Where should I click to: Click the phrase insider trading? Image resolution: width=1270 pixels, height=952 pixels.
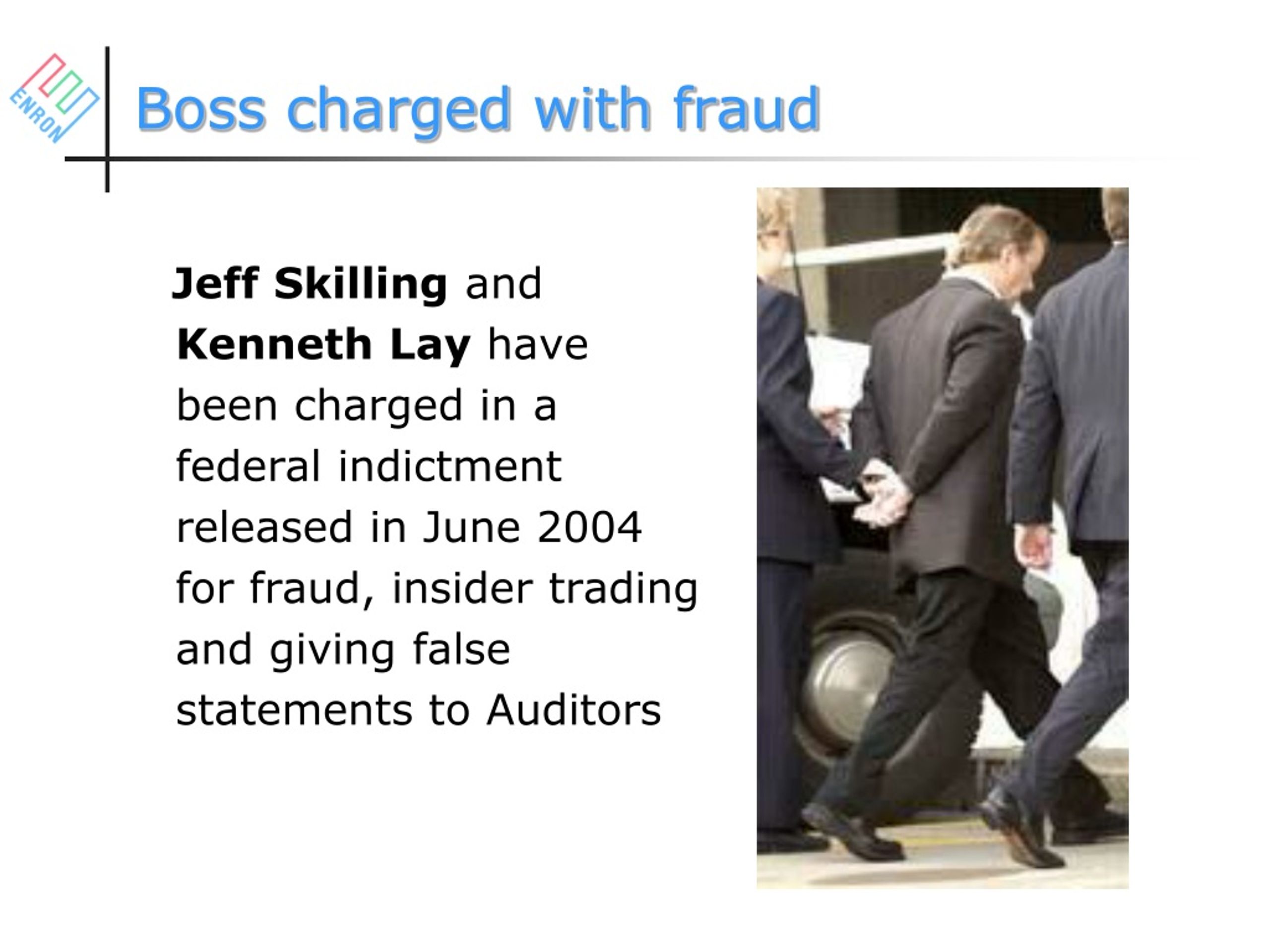(x=545, y=591)
